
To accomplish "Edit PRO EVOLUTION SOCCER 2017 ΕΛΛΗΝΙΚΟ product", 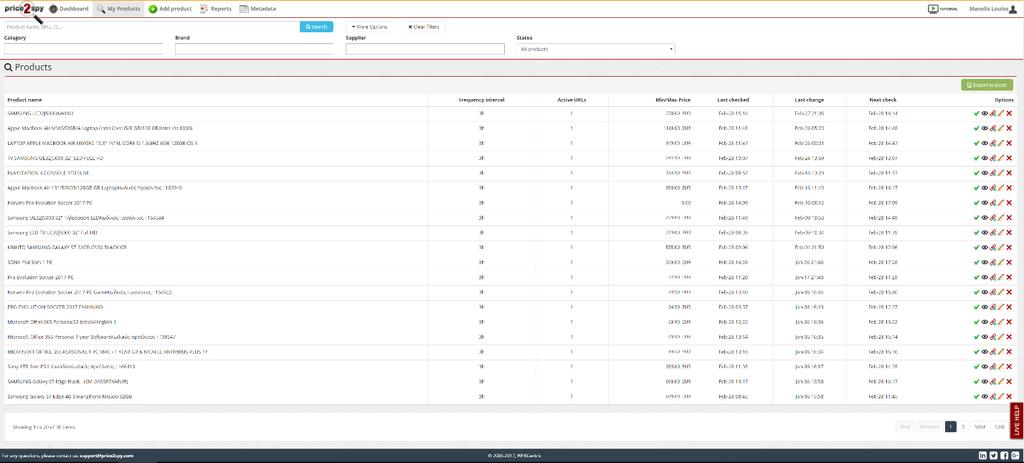I will tap(1000, 307).
